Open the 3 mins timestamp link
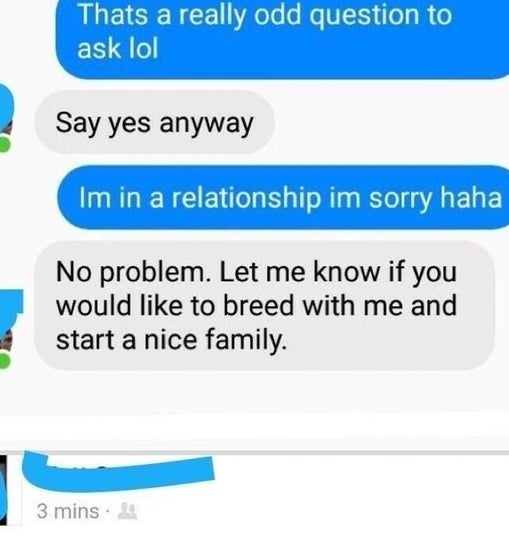The width and height of the screenshot is (509, 542). [68, 511]
